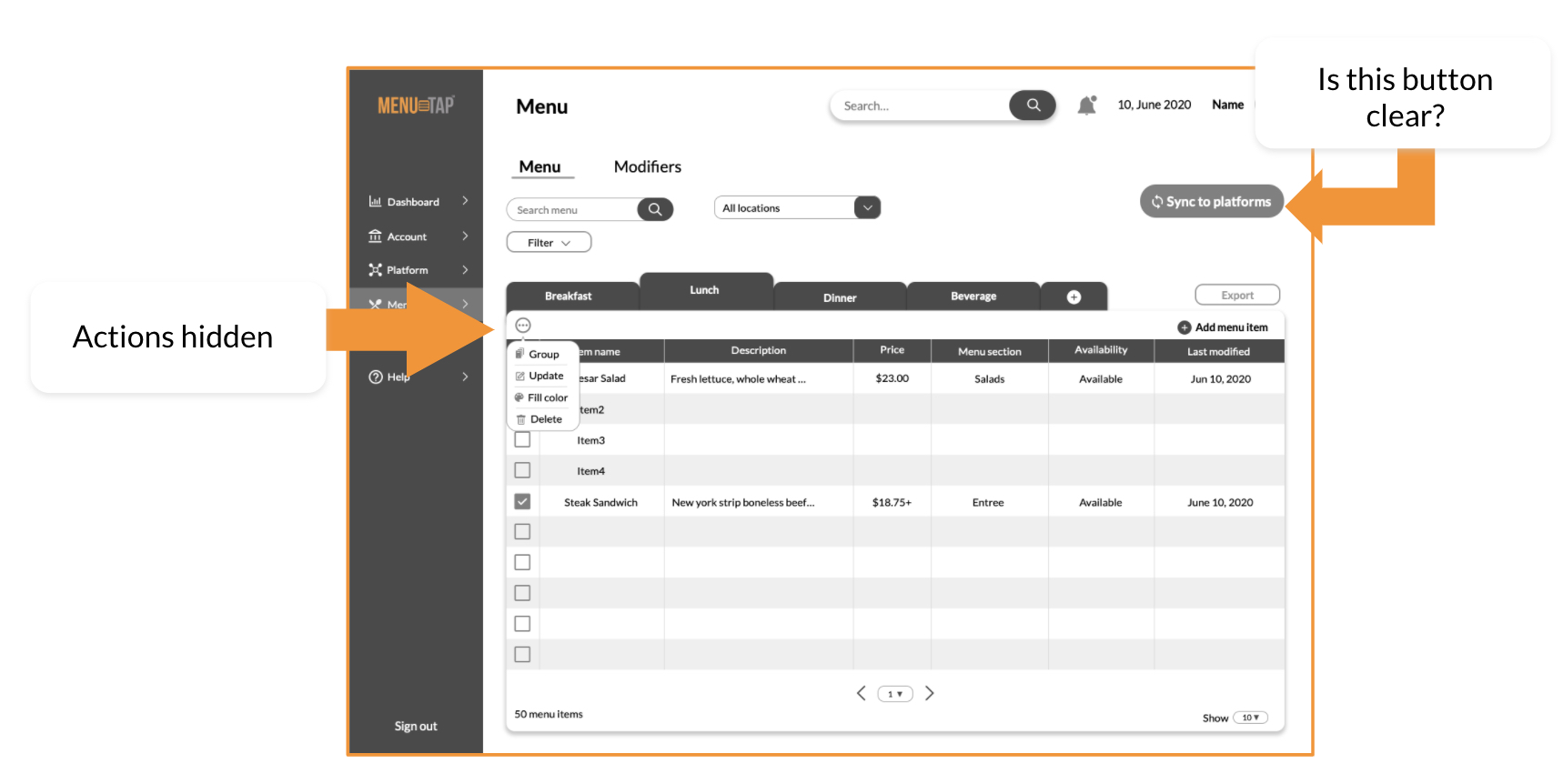Image resolution: width=1563 pixels, height=784 pixels.
Task: Open the Platform sidebar item
Action: pos(417,270)
